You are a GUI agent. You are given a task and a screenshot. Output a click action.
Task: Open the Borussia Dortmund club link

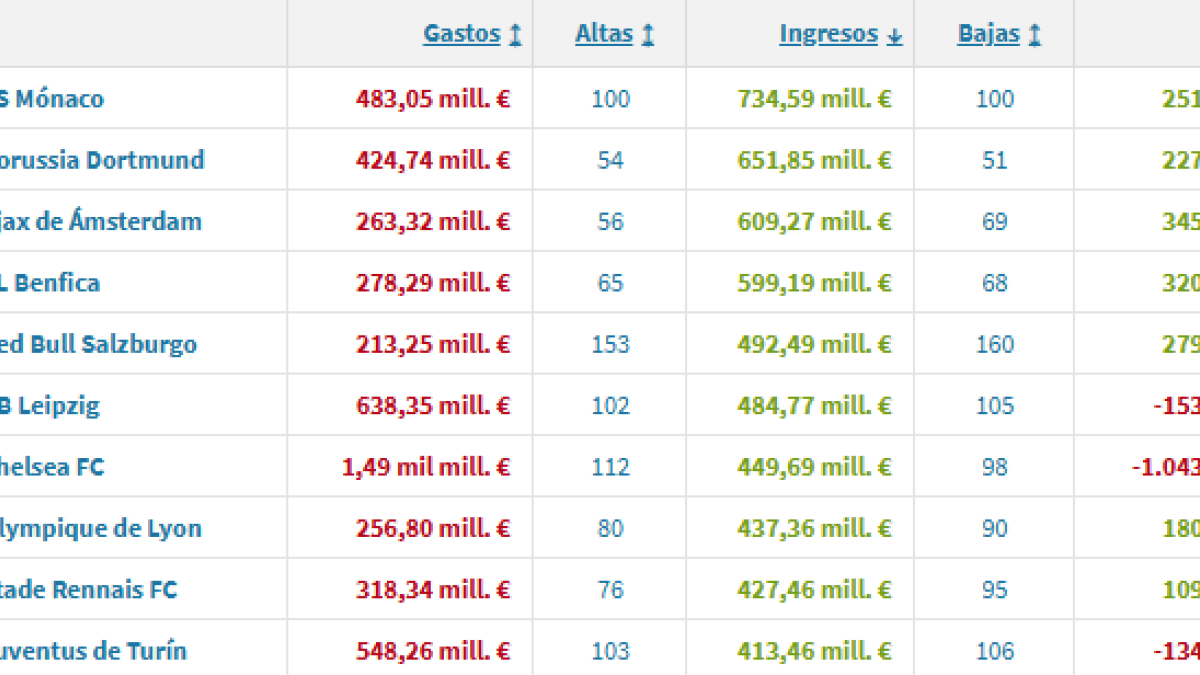point(102,160)
